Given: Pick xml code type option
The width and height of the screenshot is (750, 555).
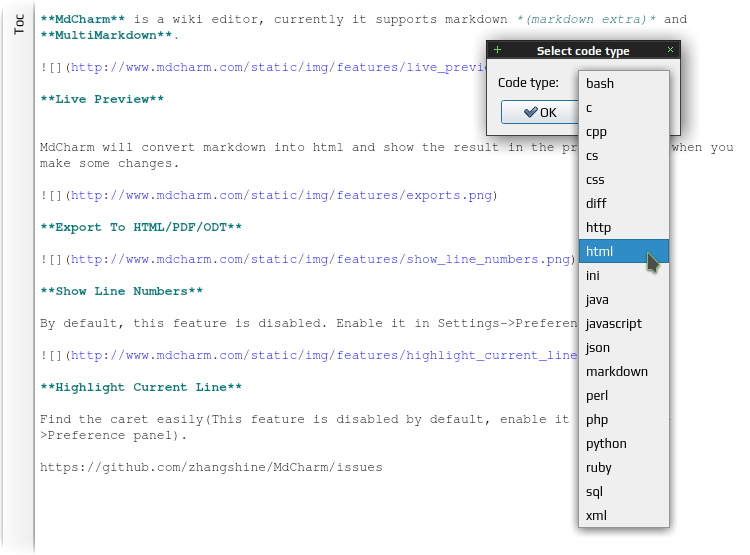Looking at the screenshot, I should click(x=624, y=515).
